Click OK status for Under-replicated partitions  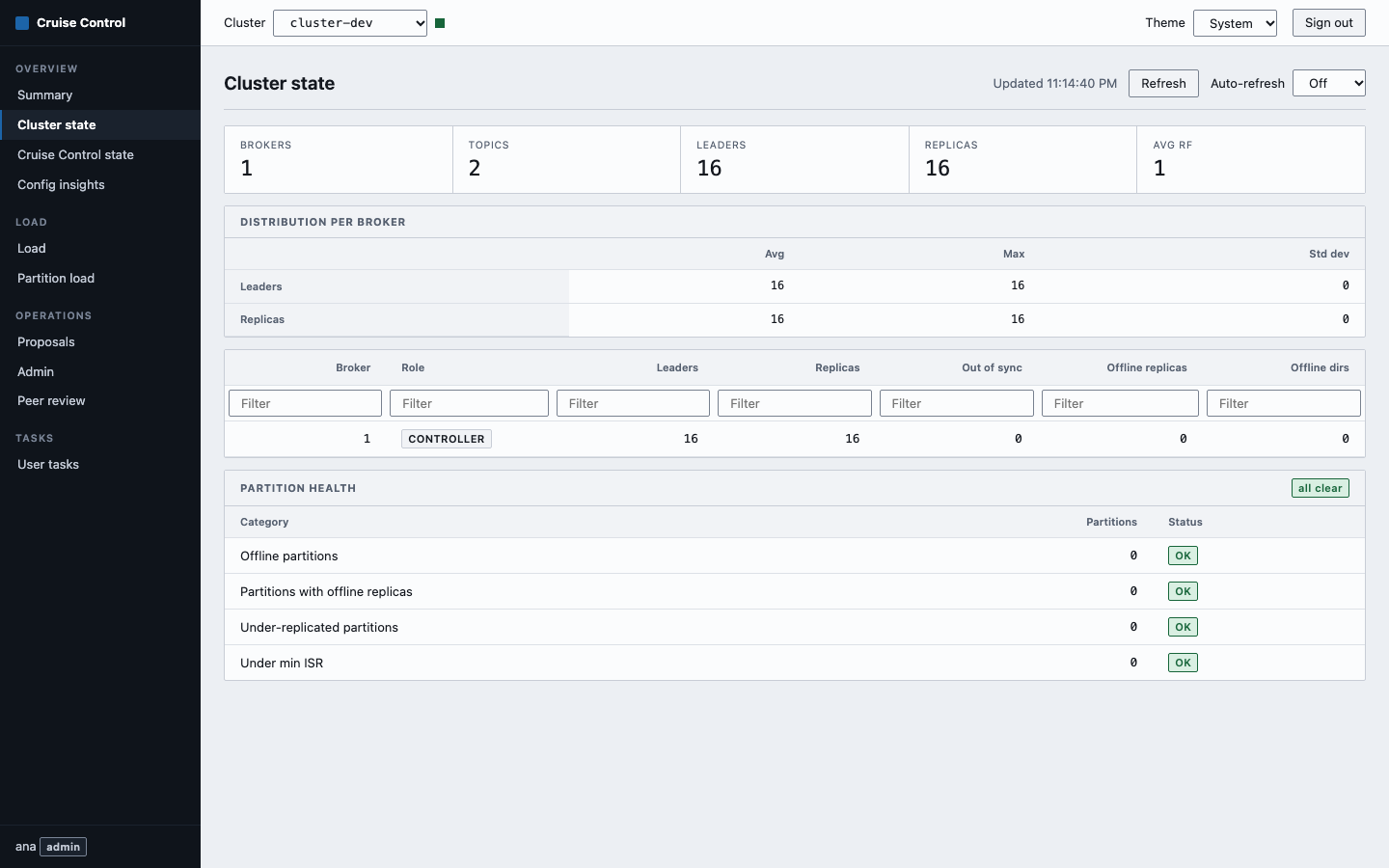pos(1183,627)
